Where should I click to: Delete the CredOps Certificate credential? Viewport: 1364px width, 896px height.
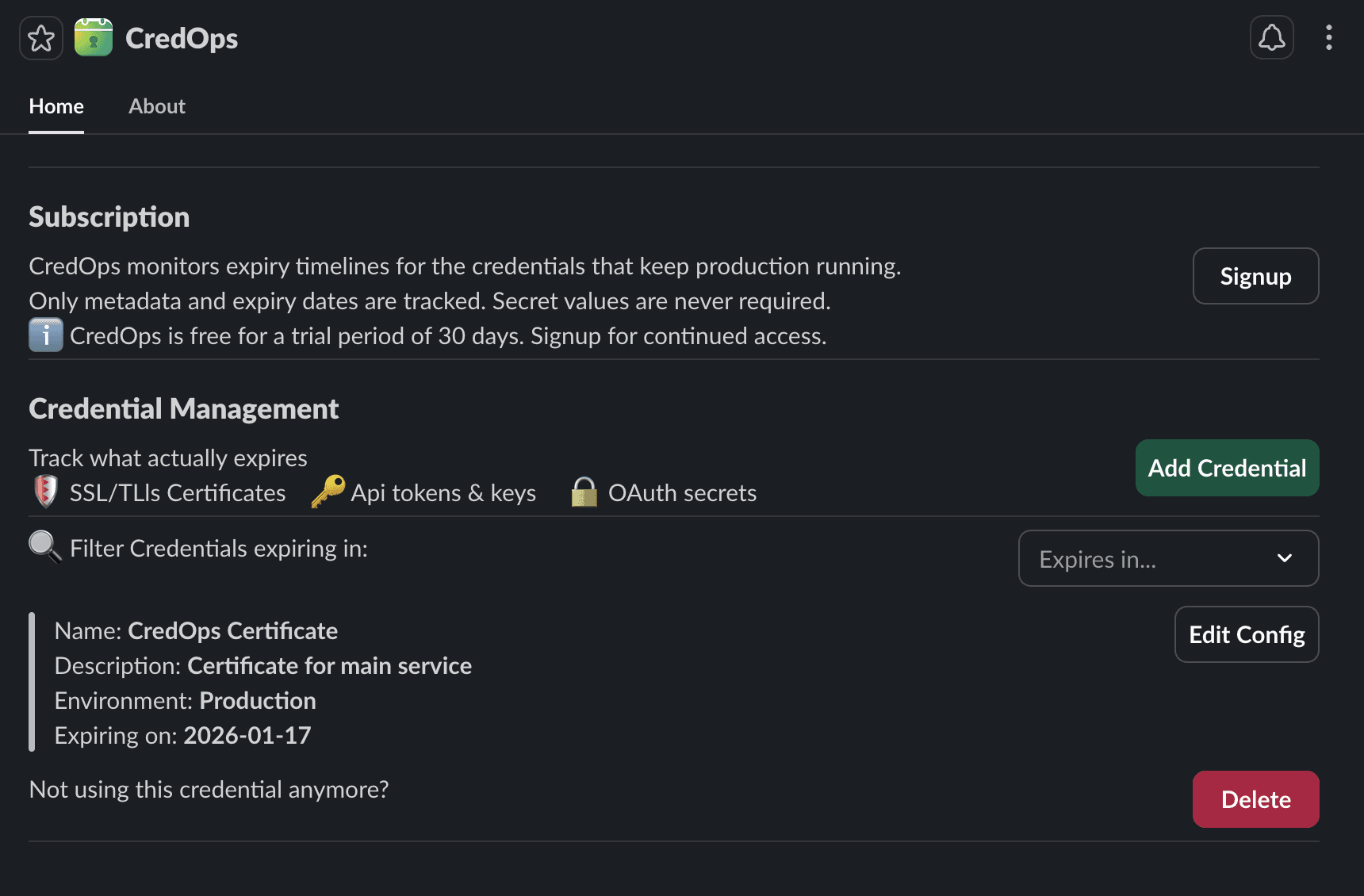point(1255,799)
